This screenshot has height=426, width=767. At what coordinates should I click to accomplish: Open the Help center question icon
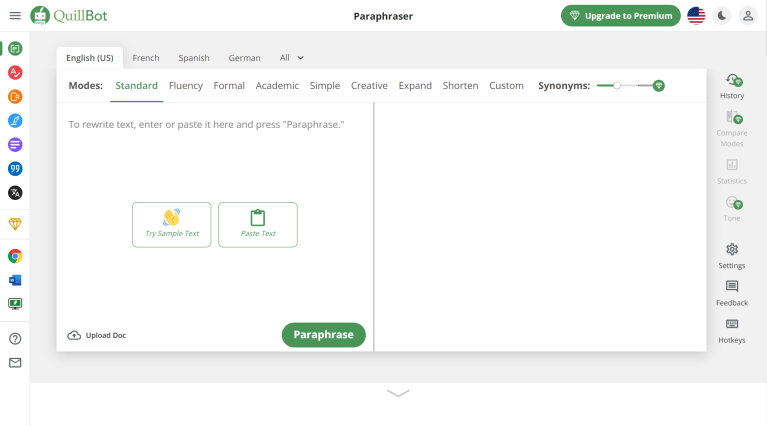click(x=15, y=338)
